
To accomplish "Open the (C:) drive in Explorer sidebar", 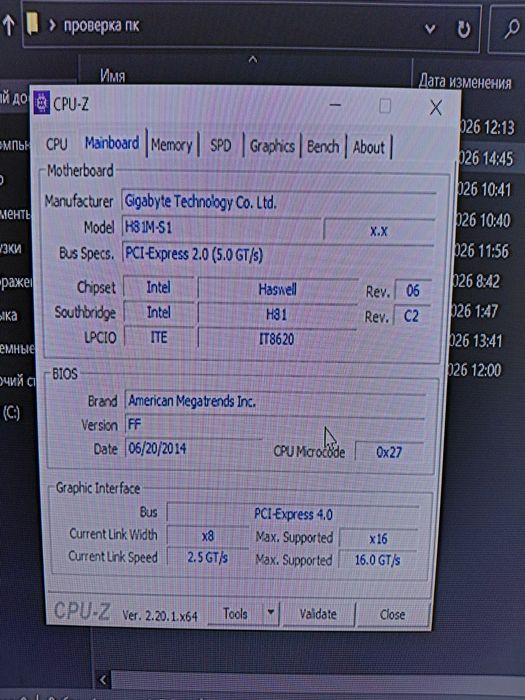I will tap(12, 413).
